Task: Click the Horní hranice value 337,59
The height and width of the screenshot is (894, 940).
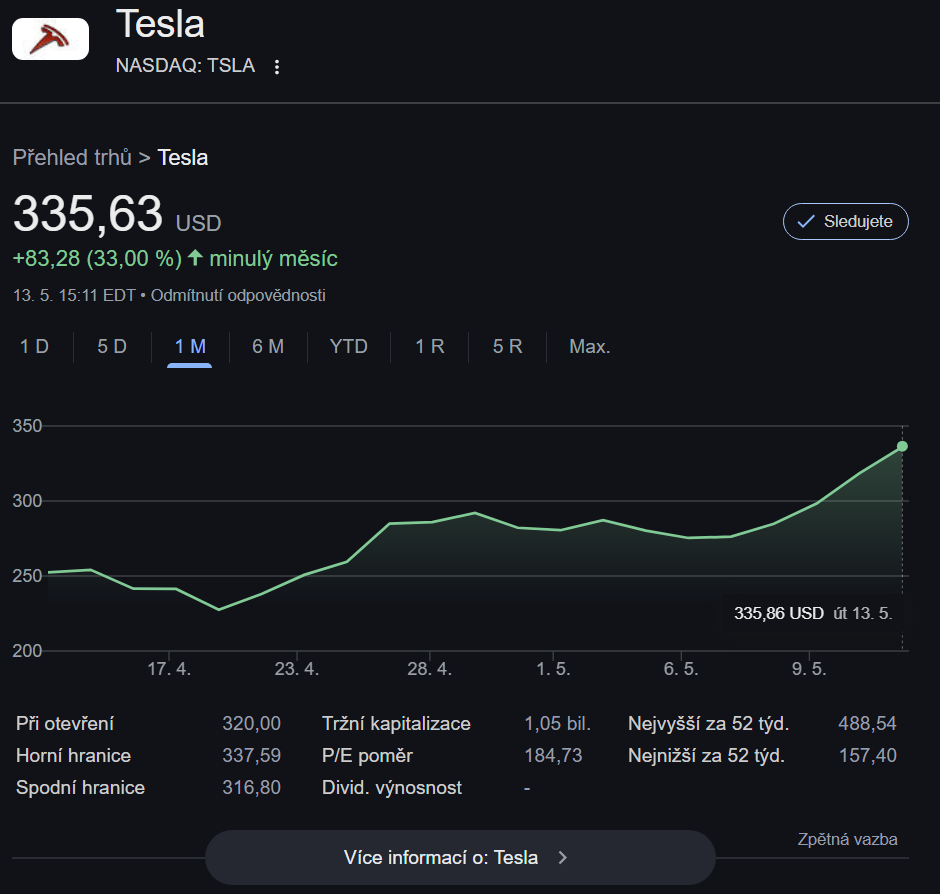Action: tap(251, 755)
